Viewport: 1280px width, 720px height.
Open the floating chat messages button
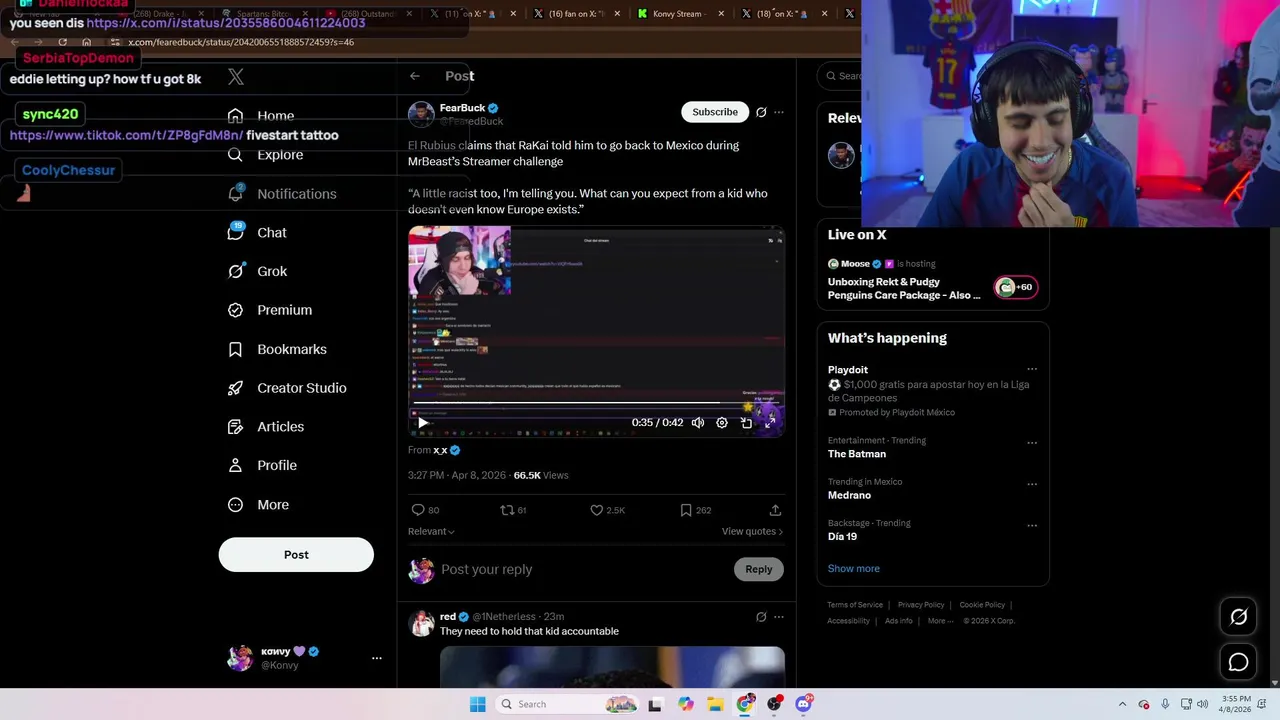click(1238, 662)
